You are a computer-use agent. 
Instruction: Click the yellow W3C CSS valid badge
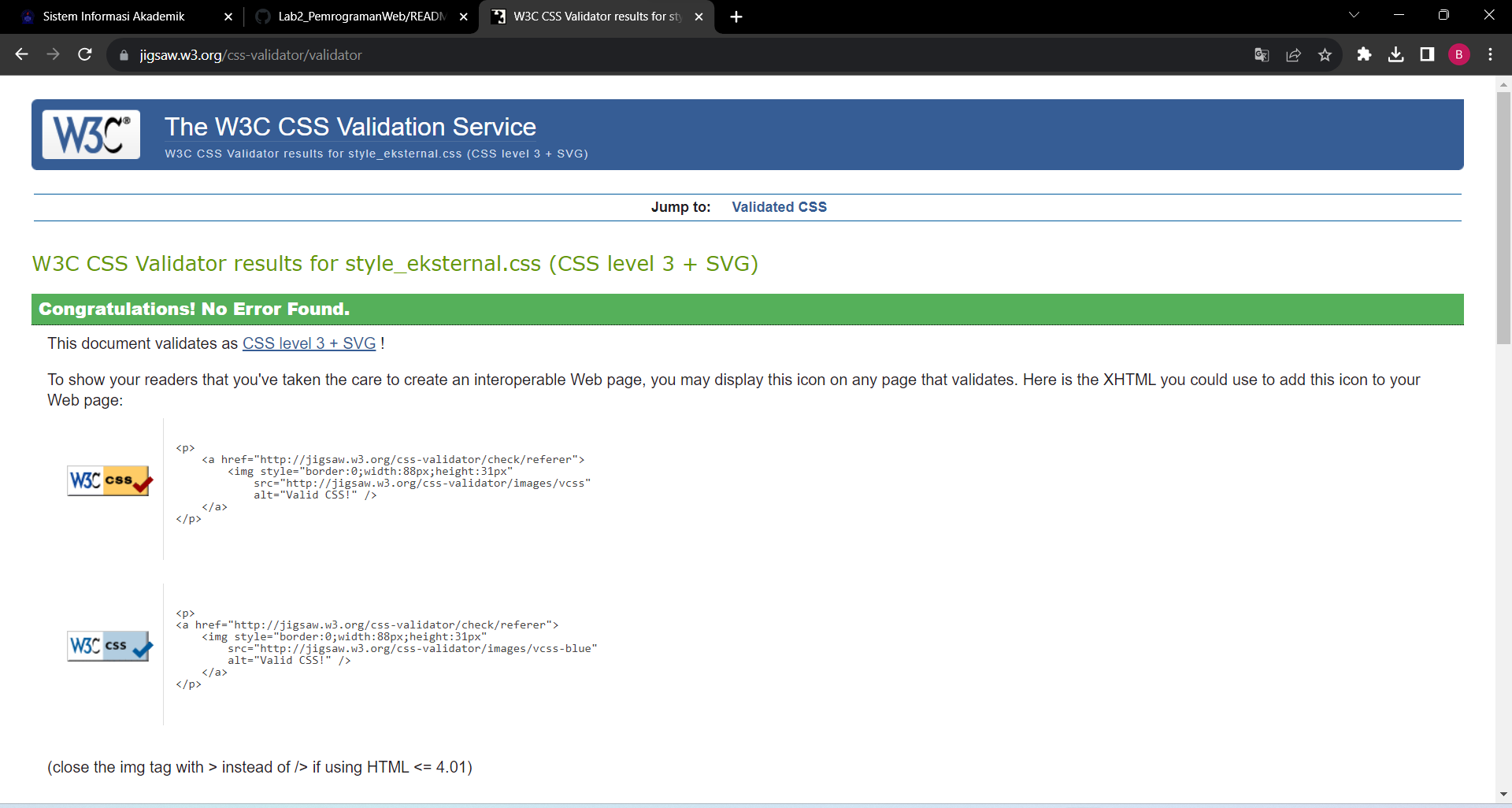tap(109, 480)
